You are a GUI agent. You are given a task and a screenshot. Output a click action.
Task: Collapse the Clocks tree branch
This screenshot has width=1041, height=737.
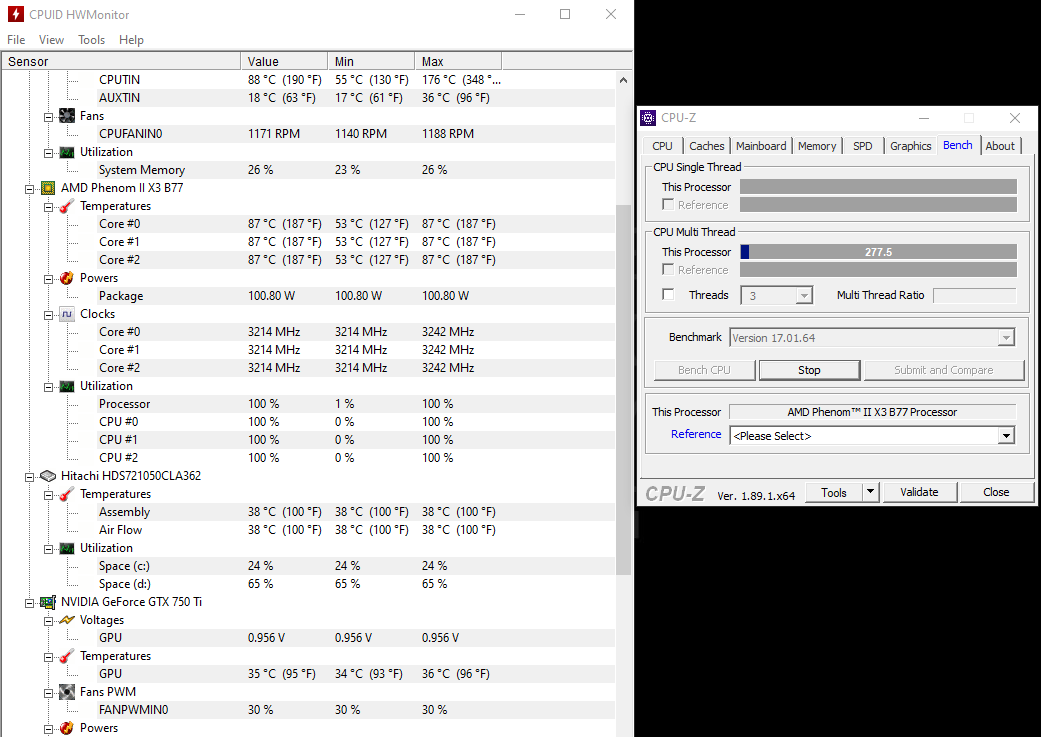pos(48,315)
